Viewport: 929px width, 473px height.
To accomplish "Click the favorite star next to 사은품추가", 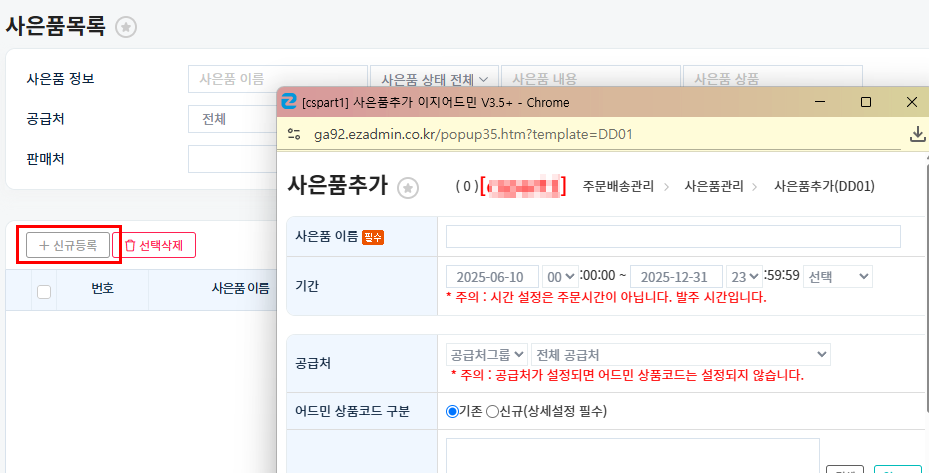I will (x=407, y=187).
